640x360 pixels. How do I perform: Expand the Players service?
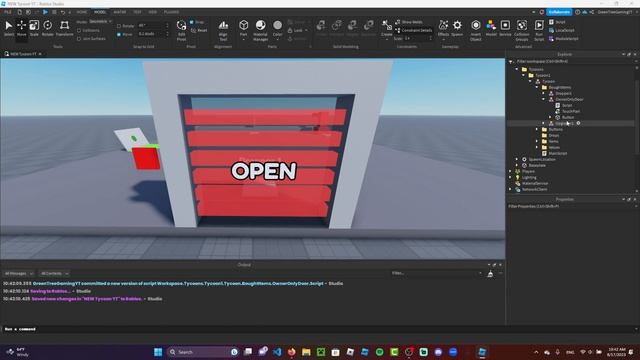pos(510,171)
